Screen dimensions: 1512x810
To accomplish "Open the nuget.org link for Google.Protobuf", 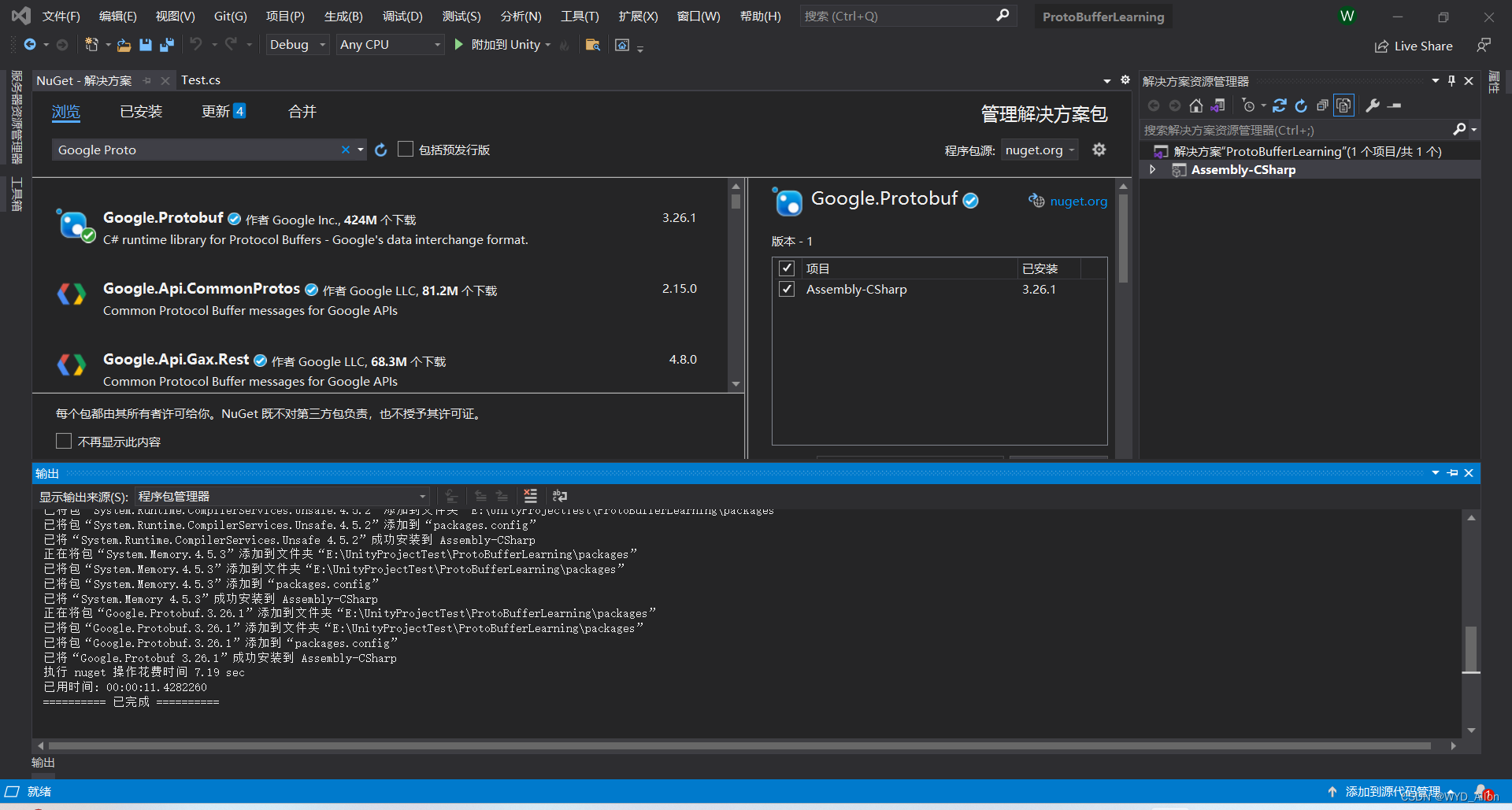I will coord(1078,202).
